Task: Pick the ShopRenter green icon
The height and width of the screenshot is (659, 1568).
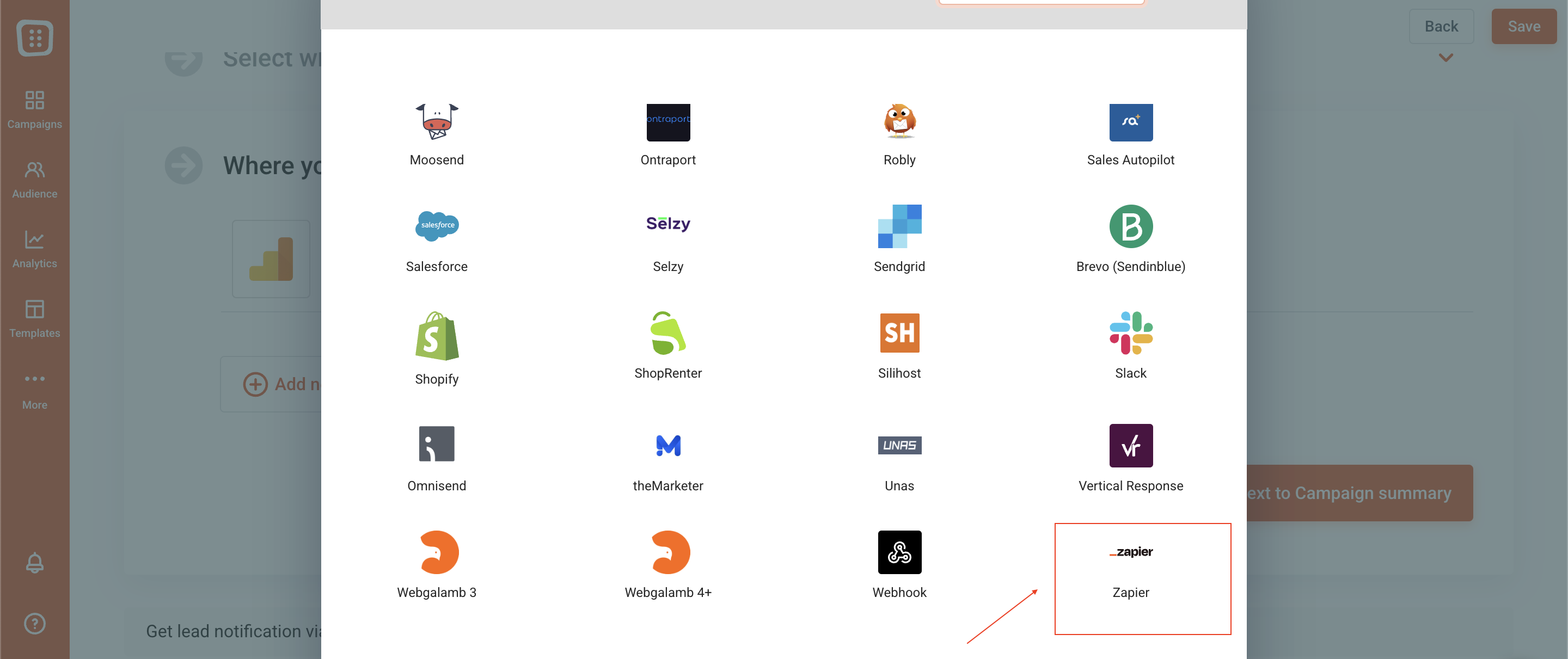Action: point(667,333)
